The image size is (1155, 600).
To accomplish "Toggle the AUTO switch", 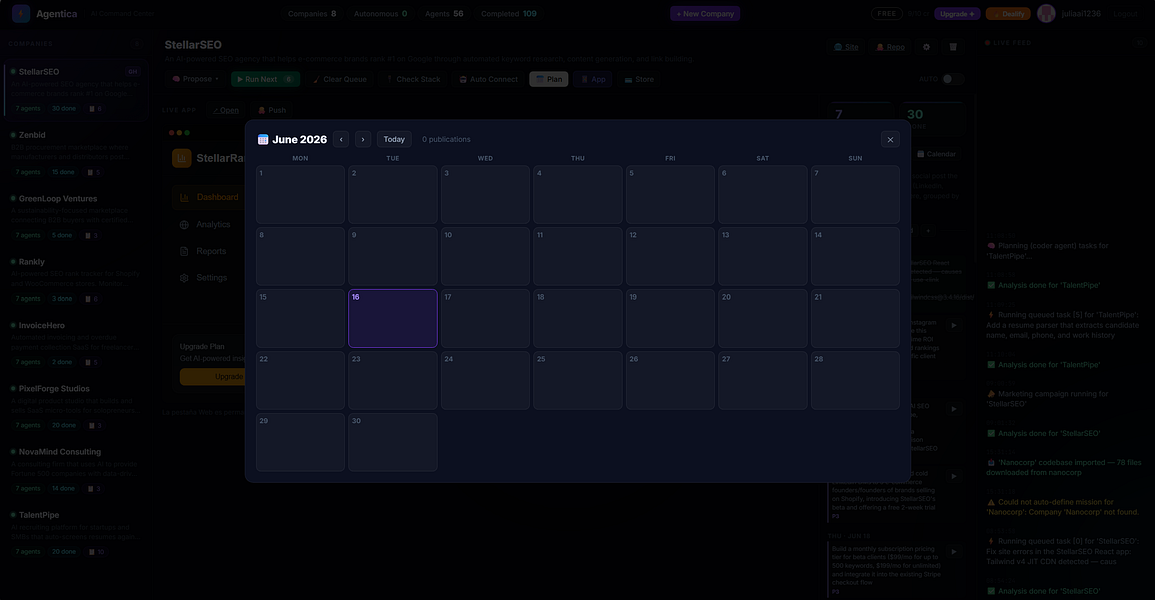I will pos(951,79).
